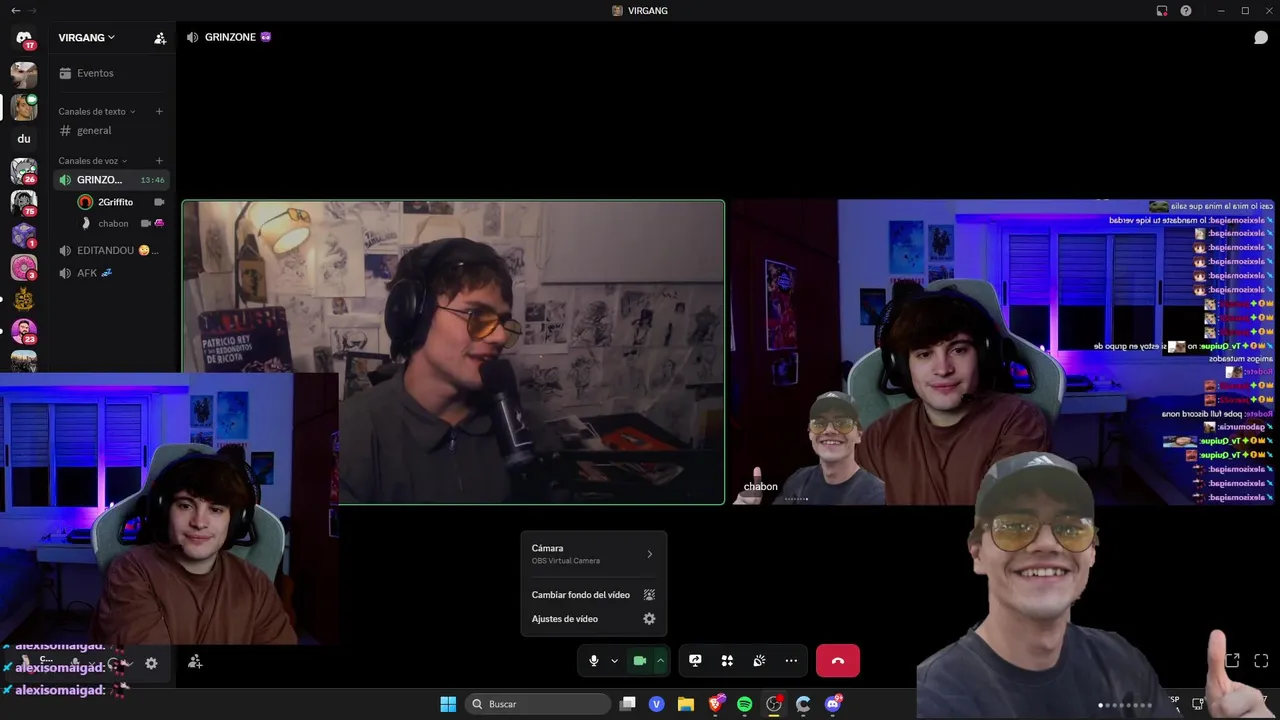This screenshot has height=720, width=1280.
Task: Open server icon with 23 badge
Action: (x=24, y=331)
